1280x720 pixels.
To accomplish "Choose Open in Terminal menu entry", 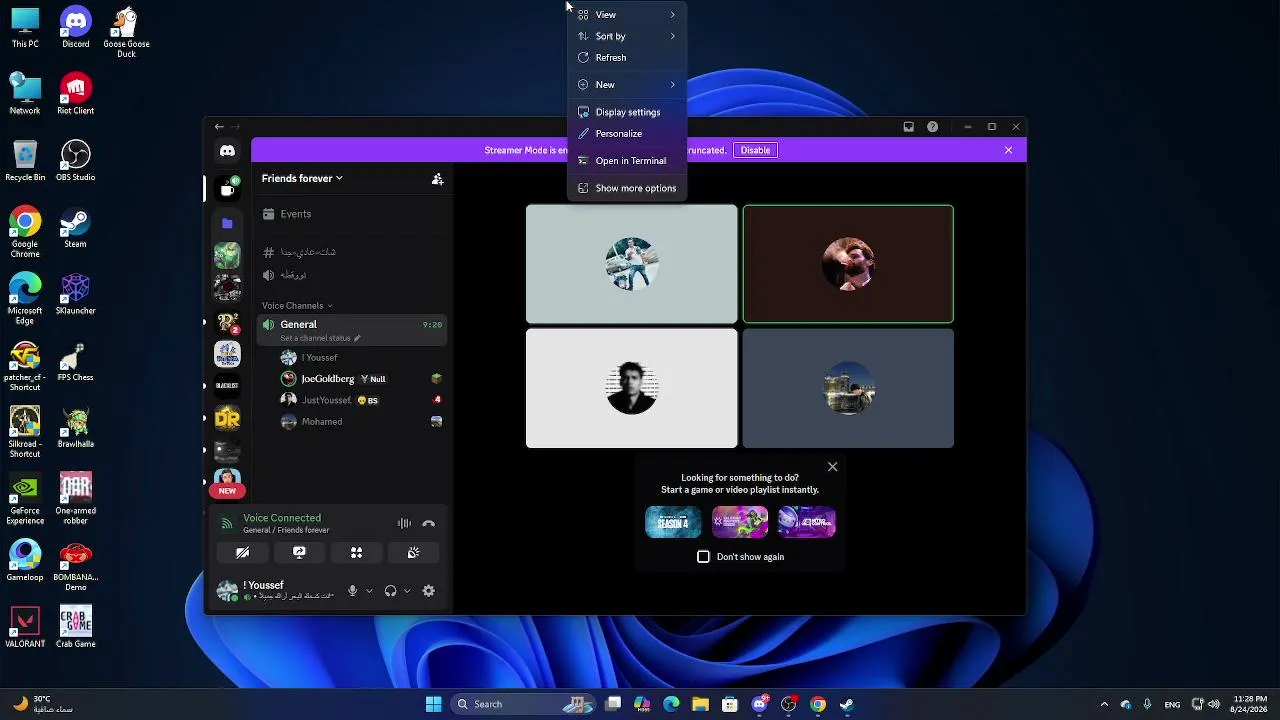I will (x=627, y=161).
